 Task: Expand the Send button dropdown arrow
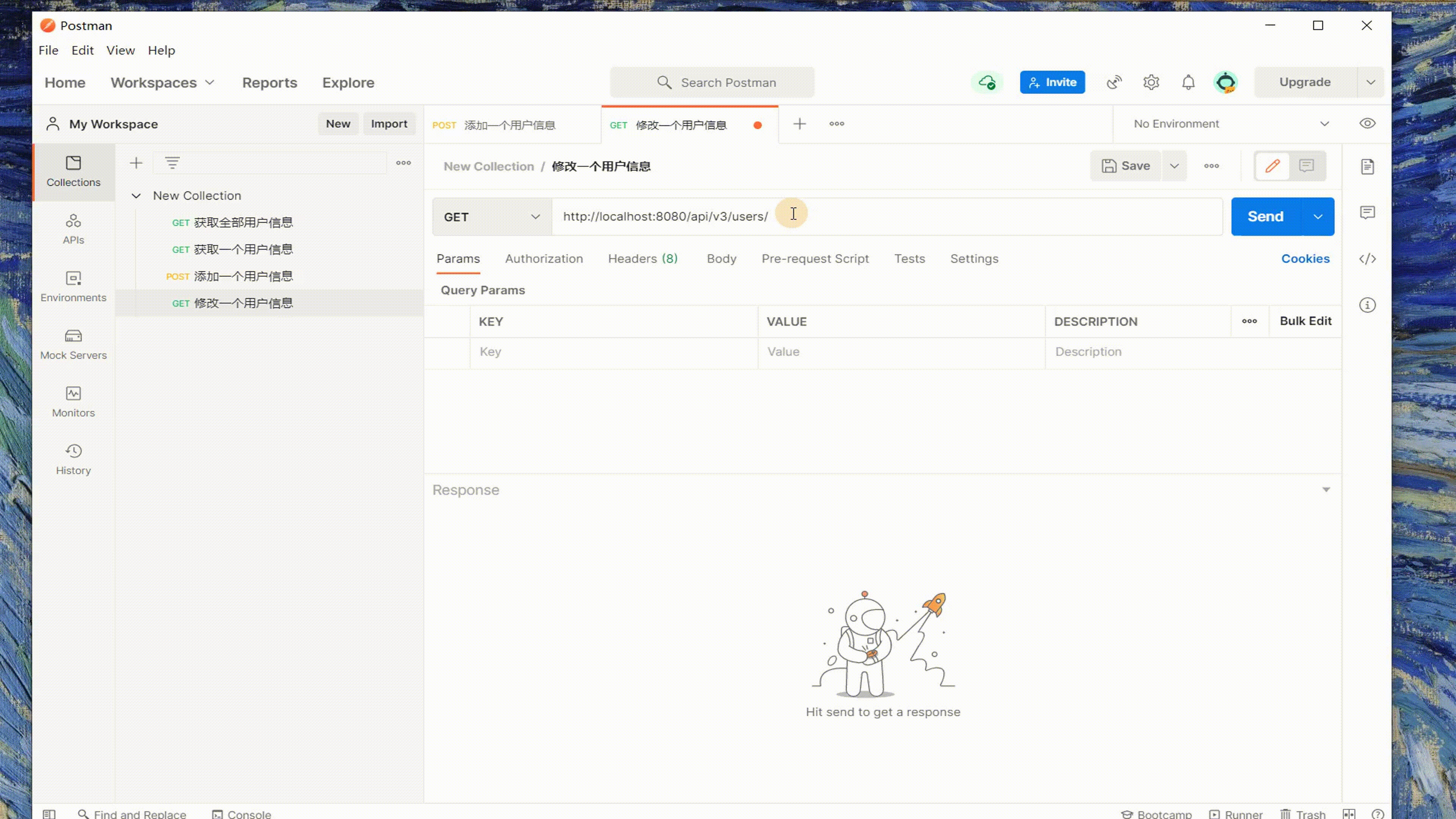pyautogui.click(x=1318, y=217)
